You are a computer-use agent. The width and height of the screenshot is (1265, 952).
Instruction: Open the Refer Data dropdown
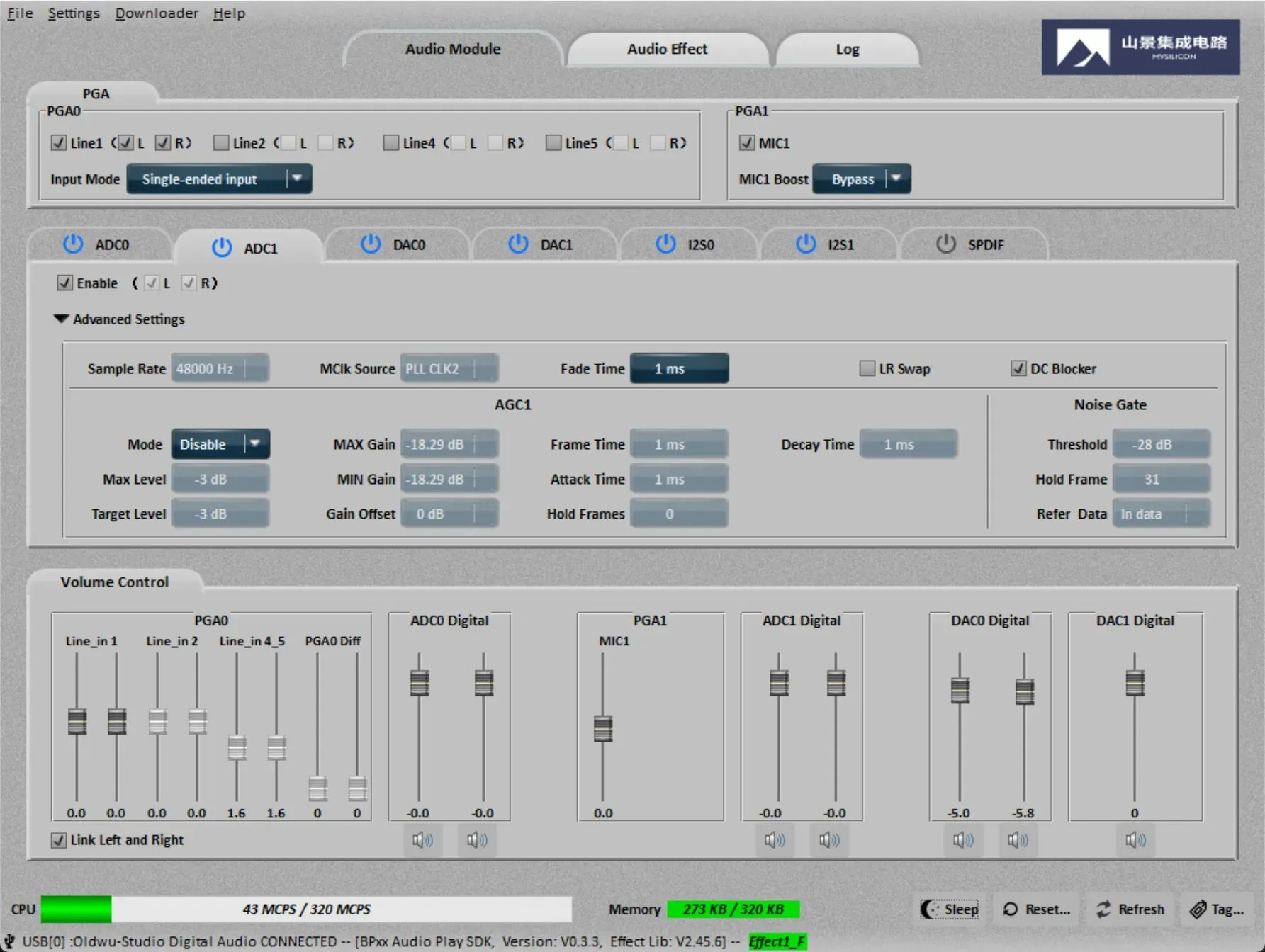[x=1162, y=514]
